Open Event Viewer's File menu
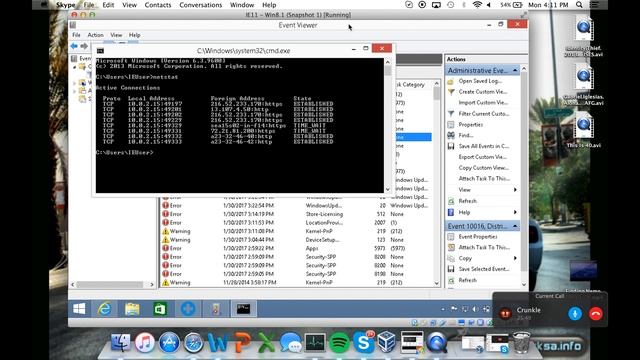 tap(76, 35)
